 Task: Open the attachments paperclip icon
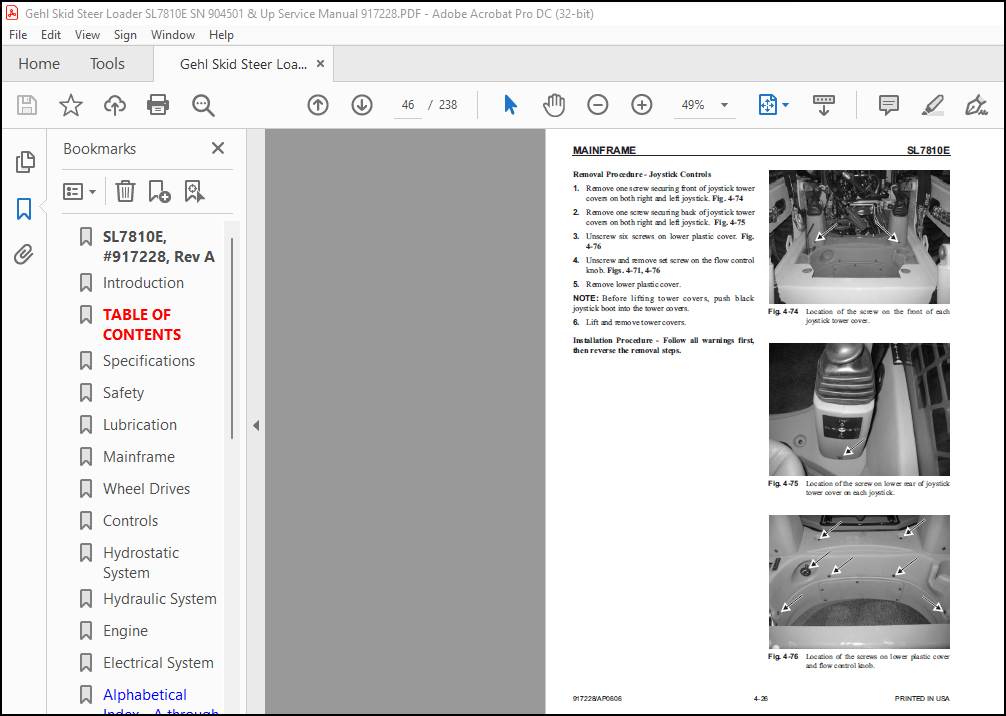click(24, 255)
